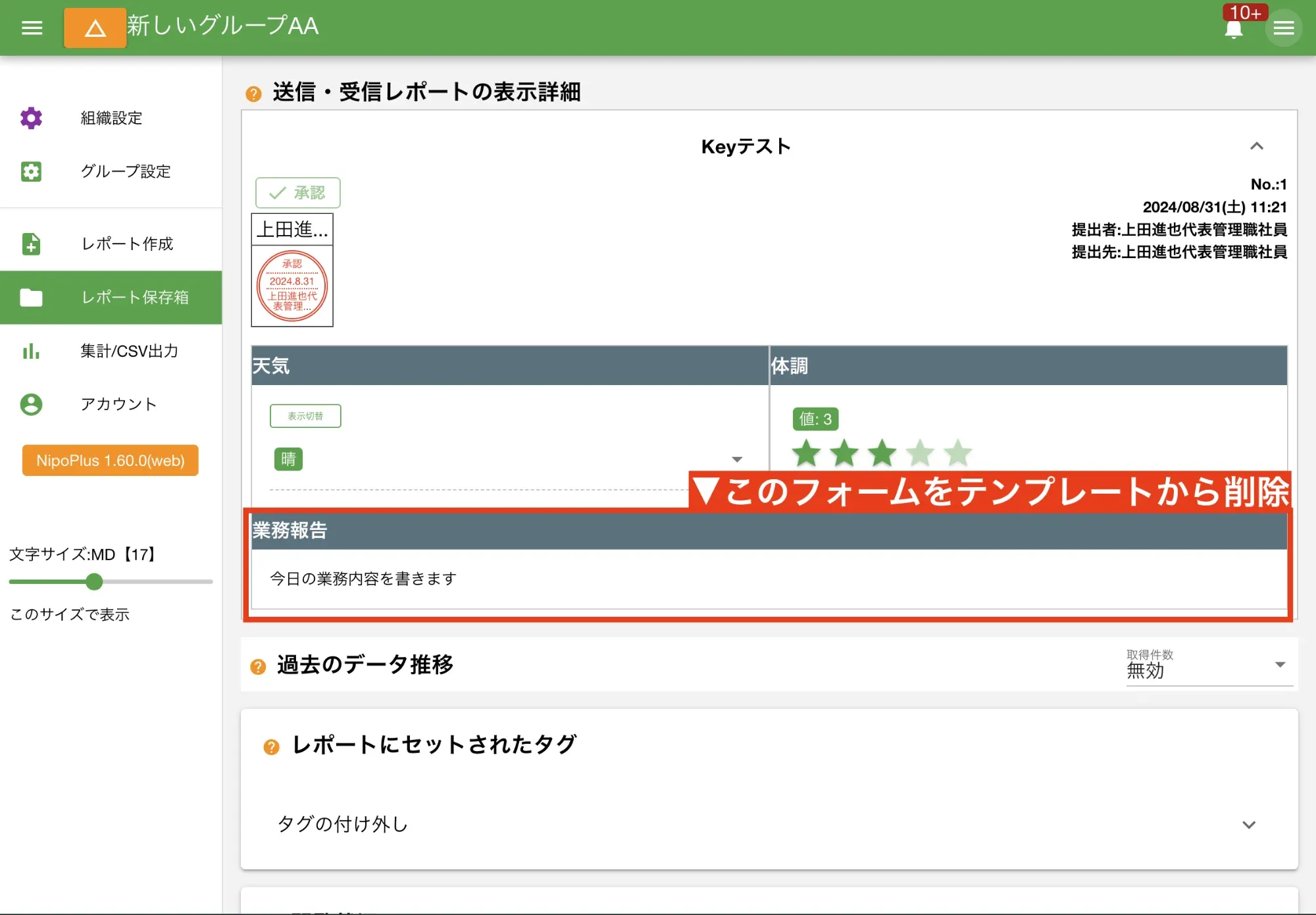
Task: Click the approved 承認 status toggle
Action: (298, 192)
